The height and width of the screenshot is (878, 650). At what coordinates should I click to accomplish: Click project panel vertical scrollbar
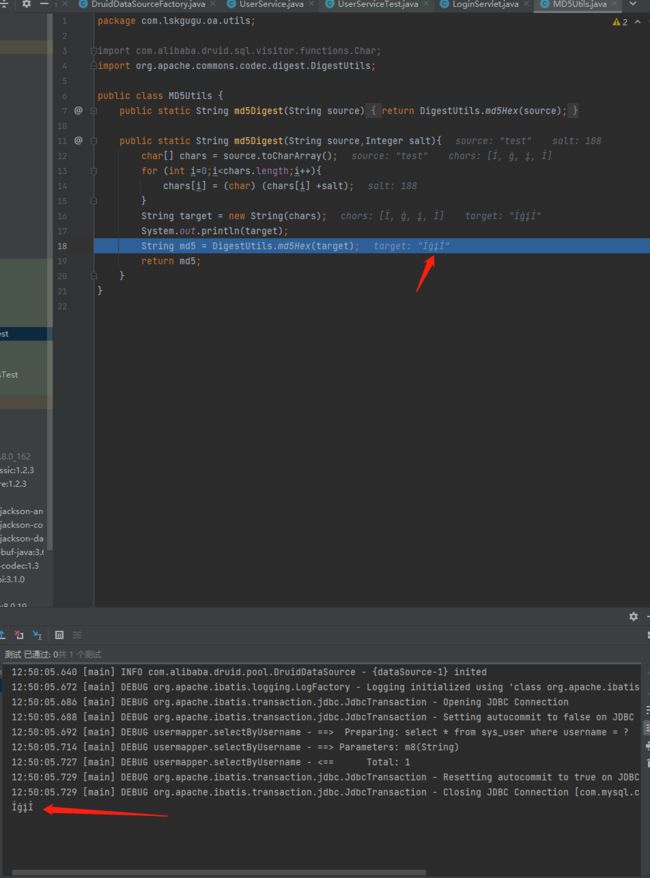tap(50, 280)
